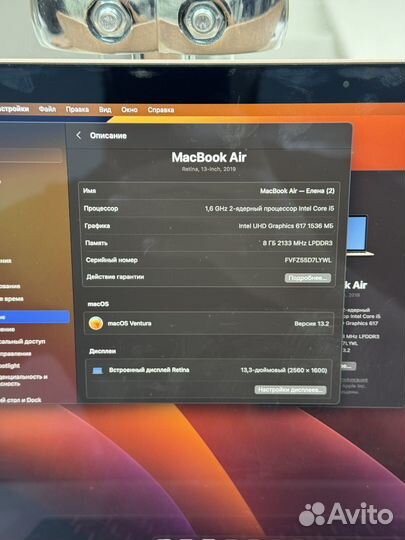Click the Серийный номер label
The image size is (405, 540).
(112, 260)
